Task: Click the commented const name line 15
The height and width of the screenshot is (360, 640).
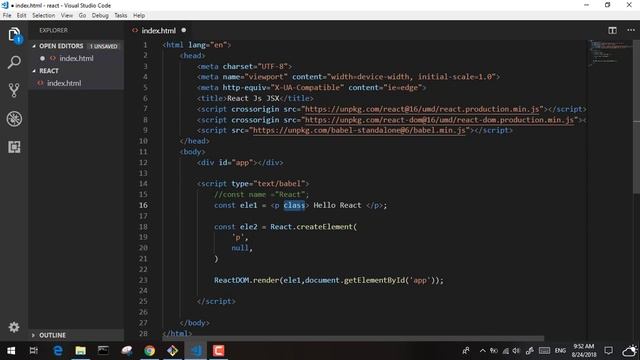Action: pyautogui.click(x=262, y=195)
